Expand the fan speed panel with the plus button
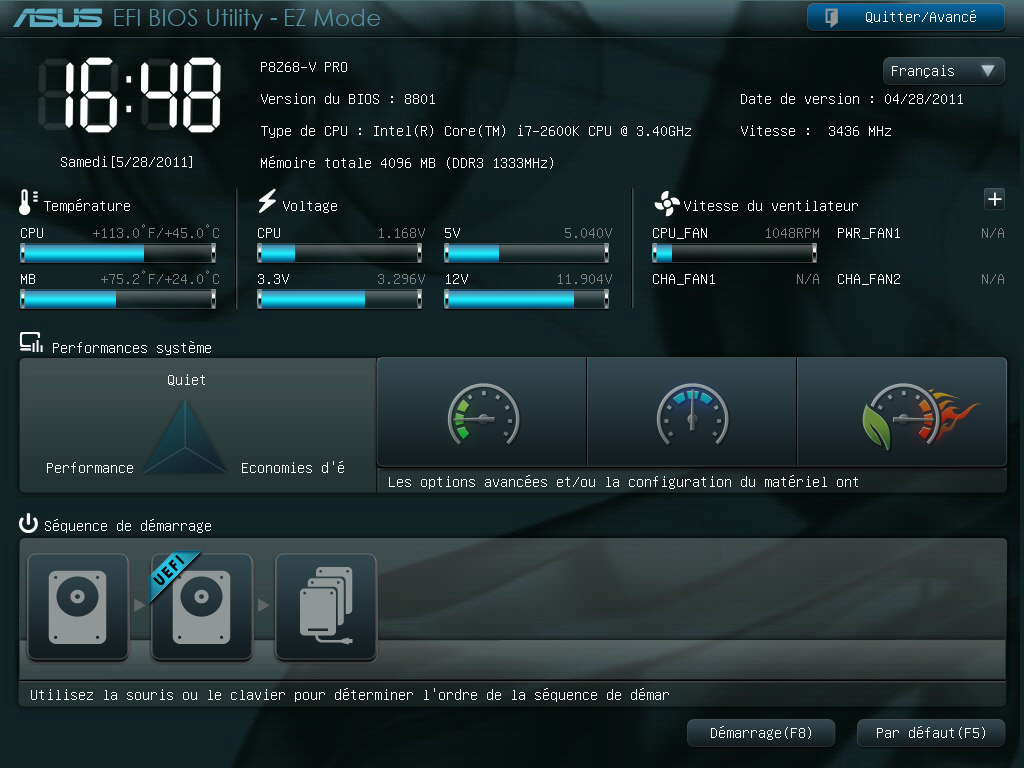1024x768 pixels. point(994,199)
